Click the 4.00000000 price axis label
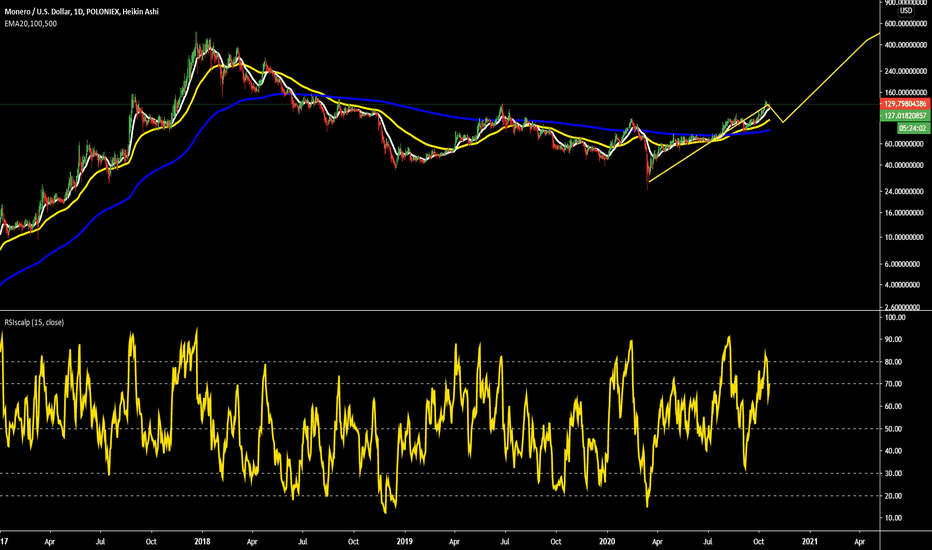Image resolution: width=932 pixels, height=550 pixels. coord(906,285)
